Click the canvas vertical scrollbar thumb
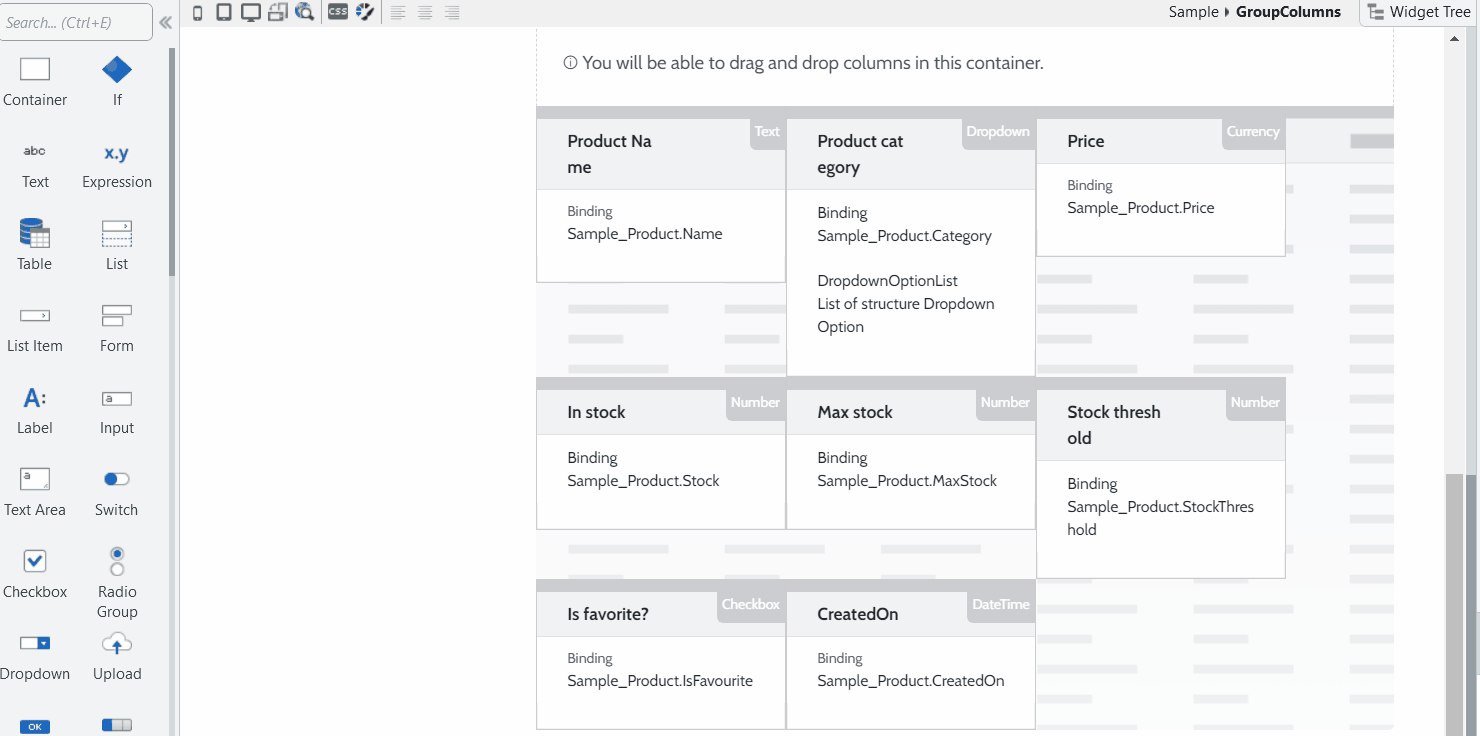 pos(1455,600)
